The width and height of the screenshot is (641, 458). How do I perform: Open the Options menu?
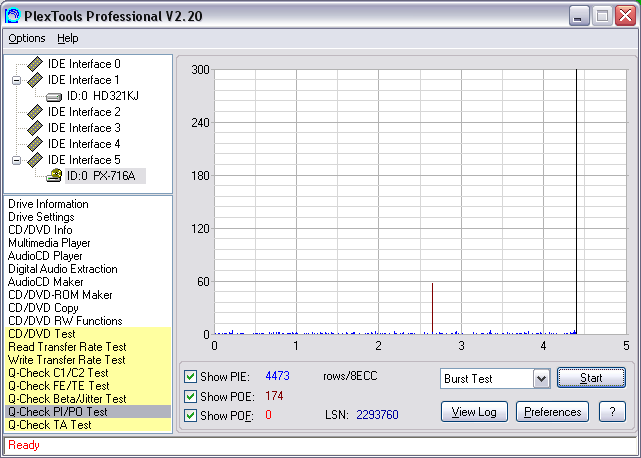tap(27, 38)
